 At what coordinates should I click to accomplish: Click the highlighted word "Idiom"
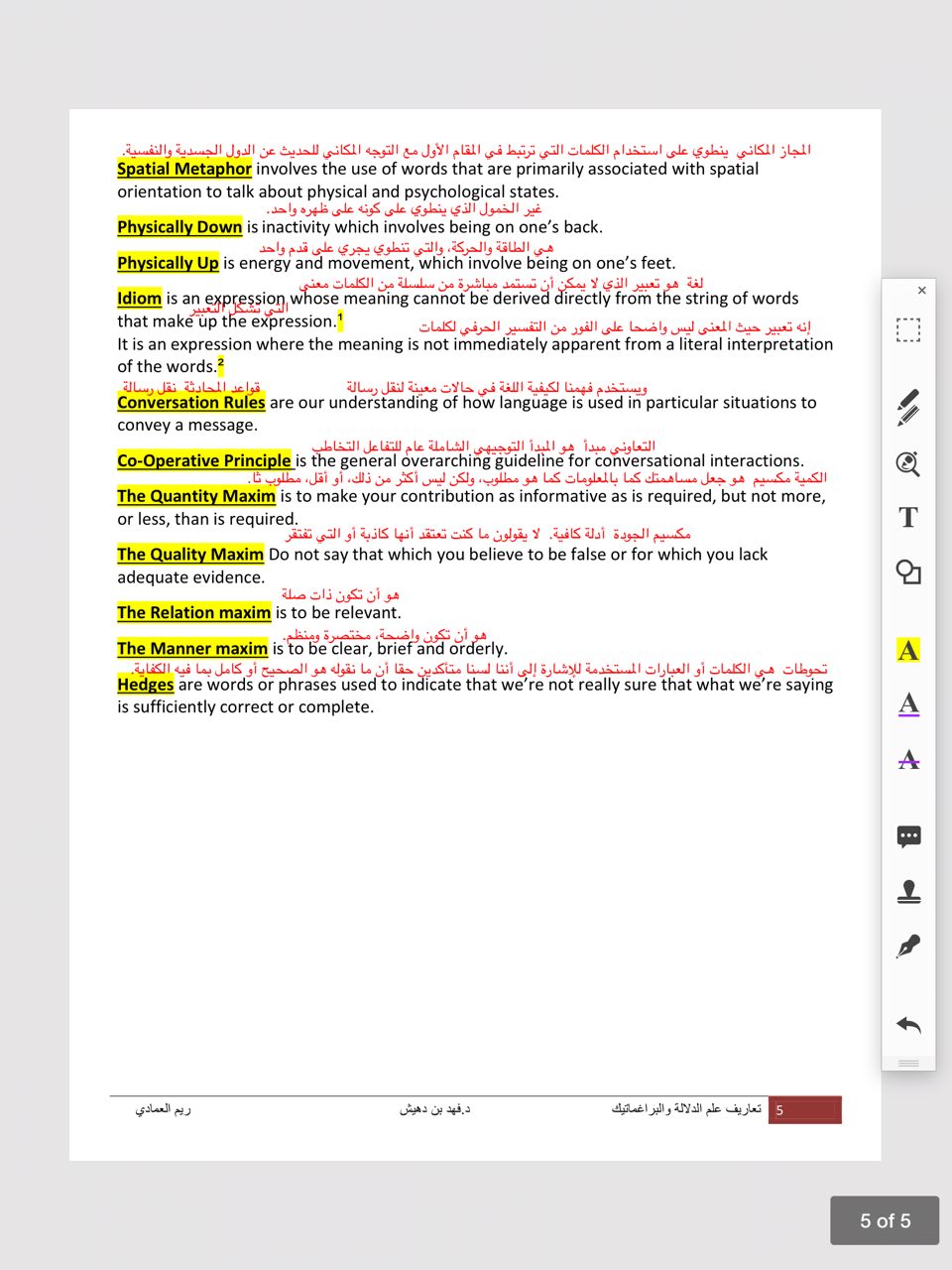pos(139,299)
